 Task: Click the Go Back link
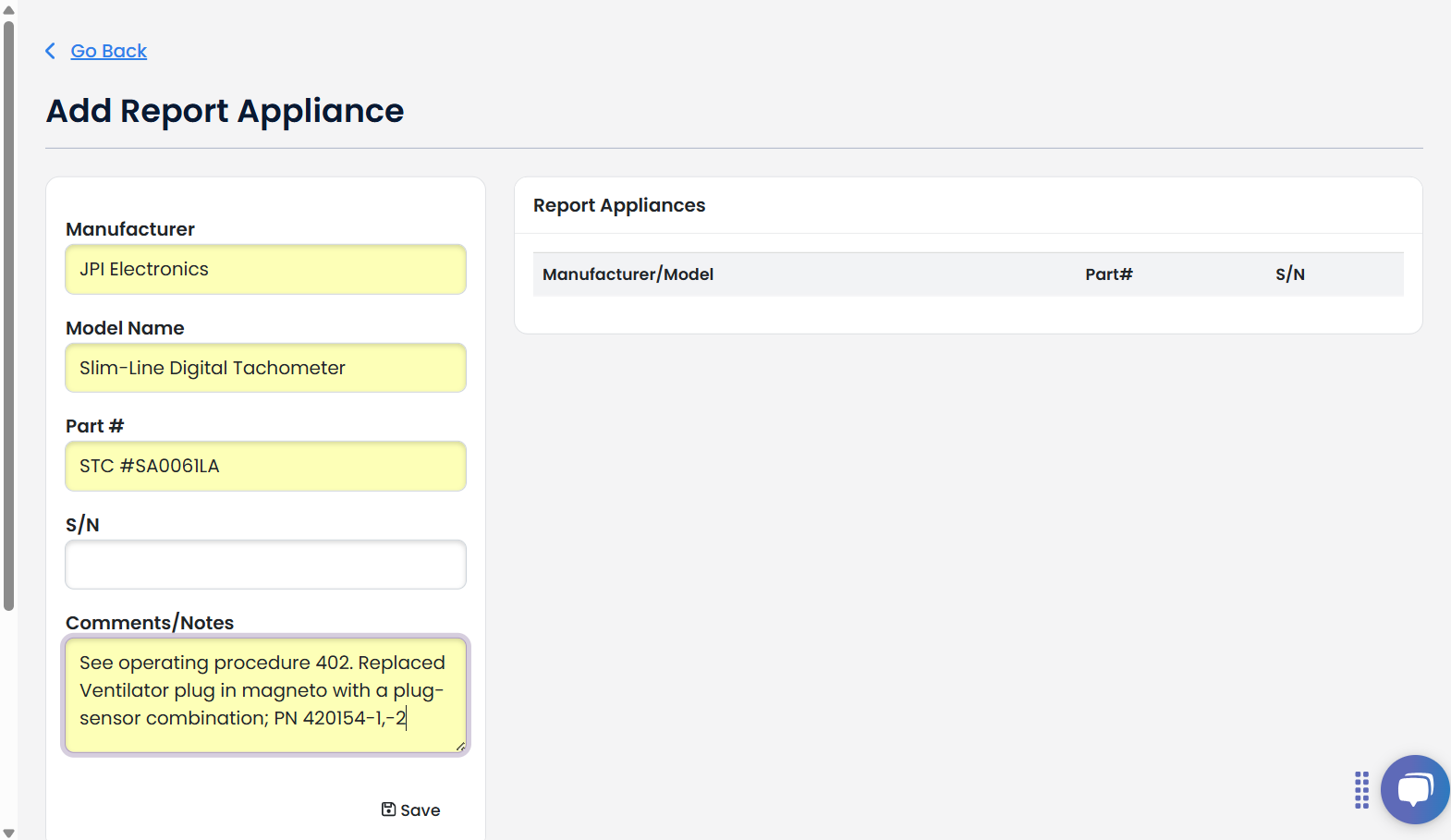point(108,51)
